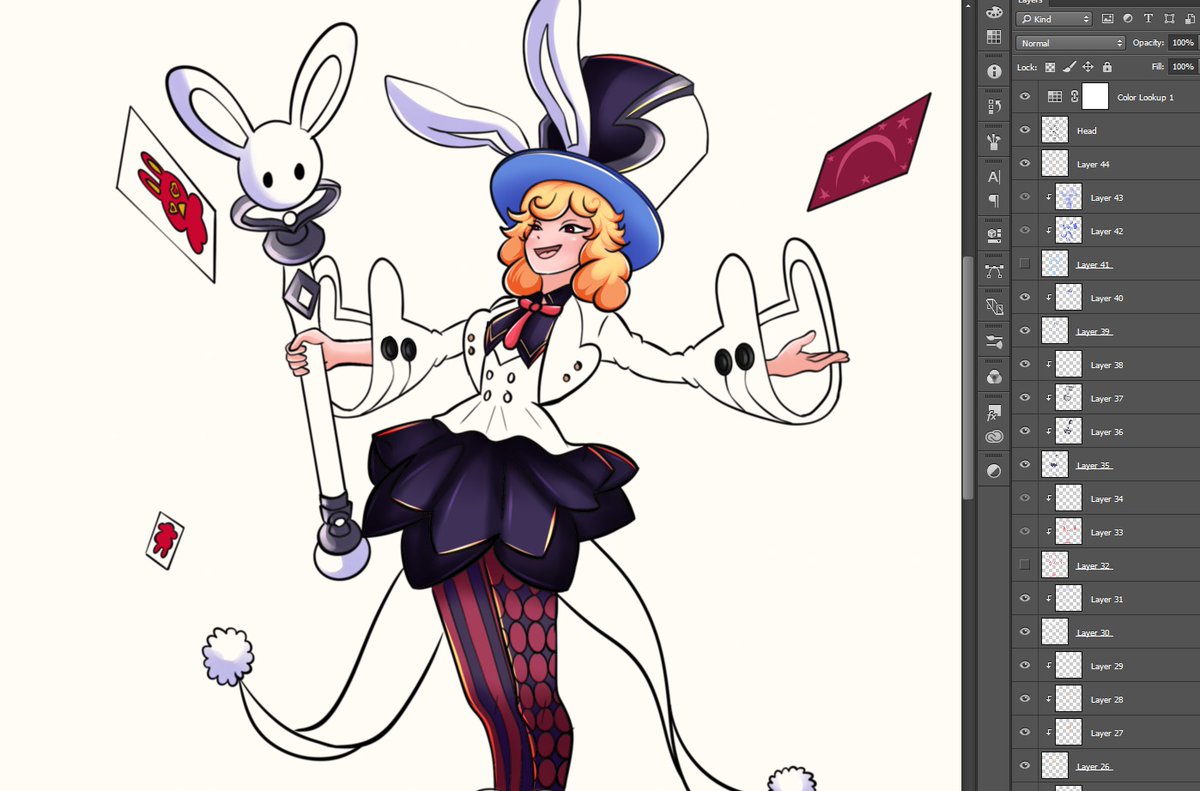Lock layer position move icon
This screenshot has width=1200, height=791.
tap(1088, 68)
